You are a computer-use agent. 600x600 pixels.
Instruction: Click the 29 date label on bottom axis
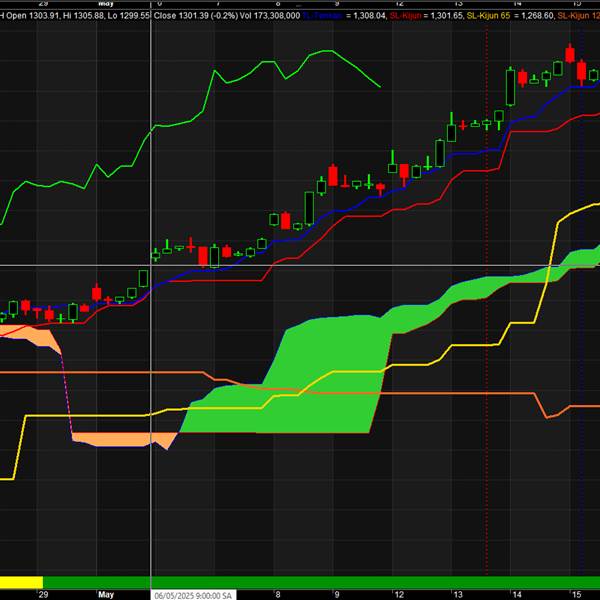click(x=43, y=595)
